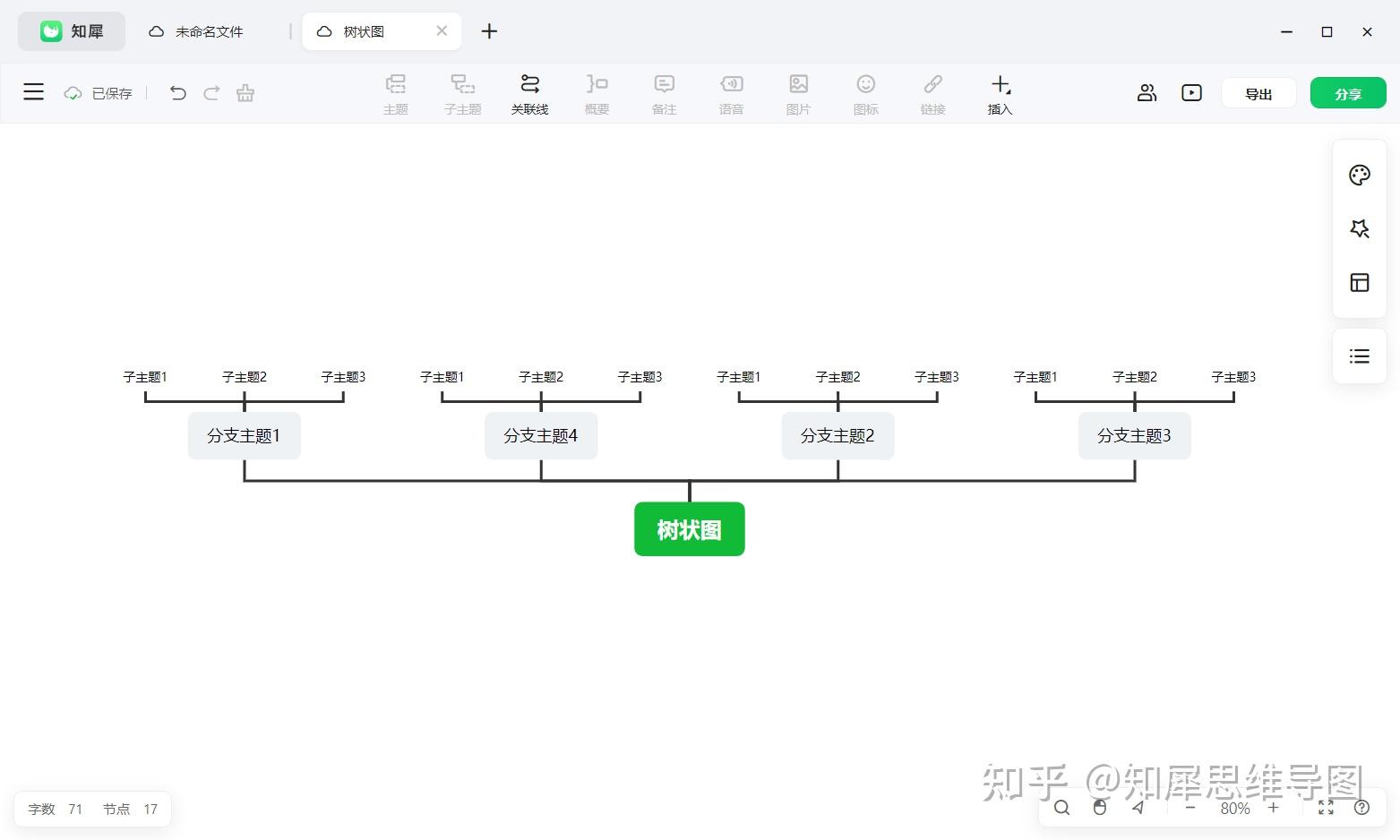Toggle fullscreen view mode
The height and width of the screenshot is (840, 1400).
[x=1326, y=808]
